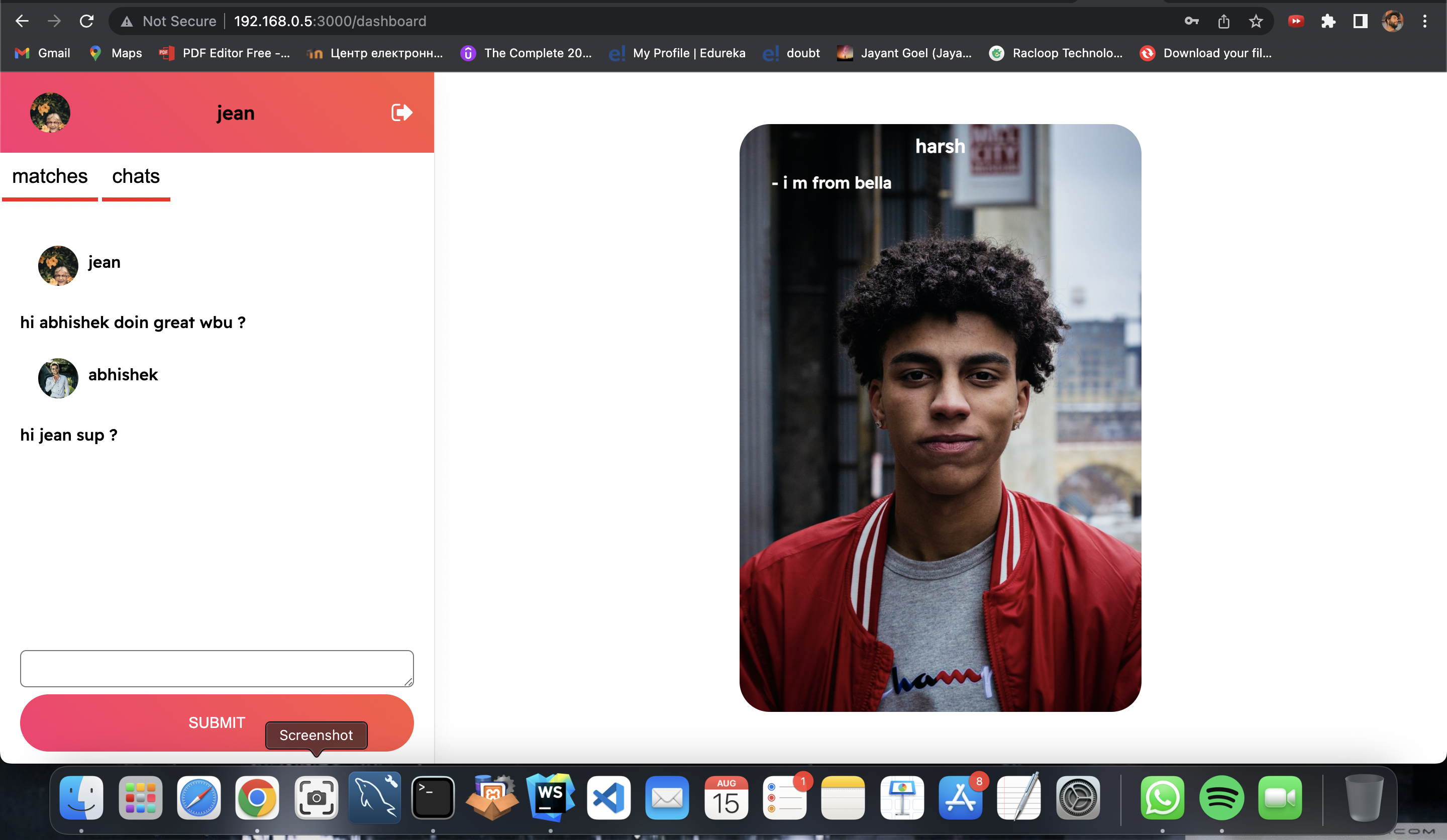Click 'hi jean sup ?' message text
The image size is (1447, 840).
pos(68,435)
